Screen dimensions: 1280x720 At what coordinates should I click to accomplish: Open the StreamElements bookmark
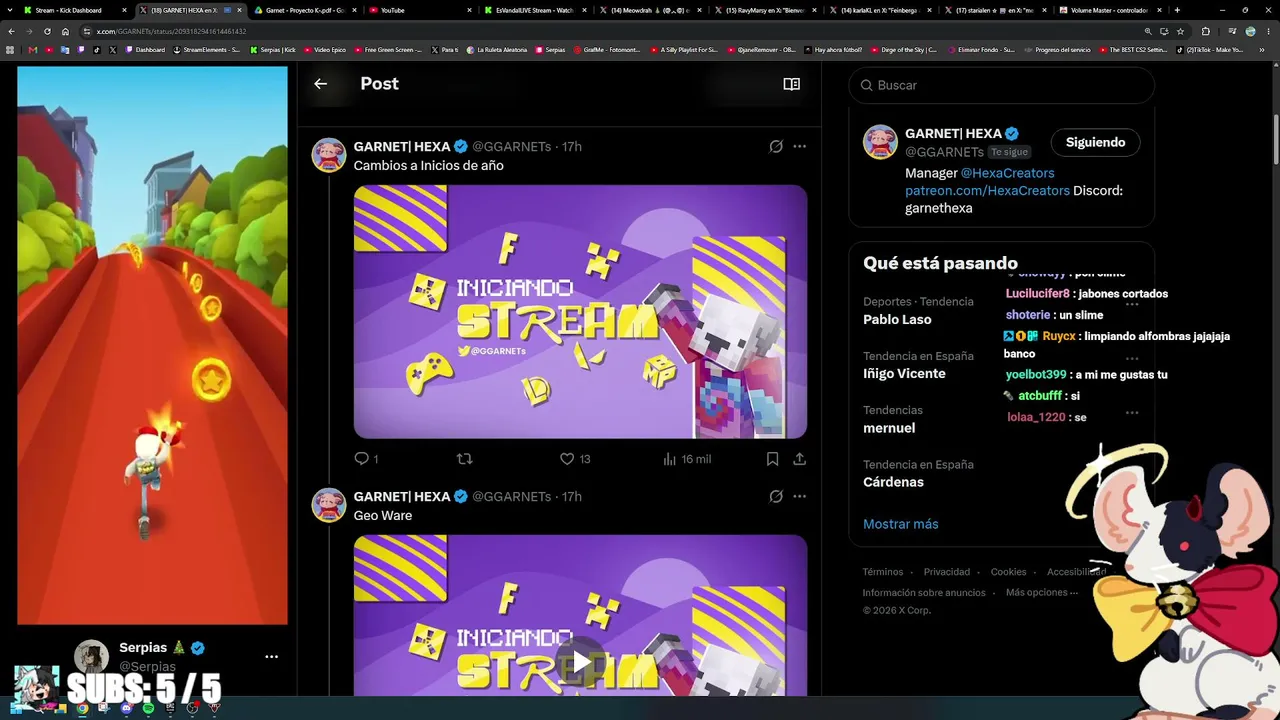tap(207, 49)
